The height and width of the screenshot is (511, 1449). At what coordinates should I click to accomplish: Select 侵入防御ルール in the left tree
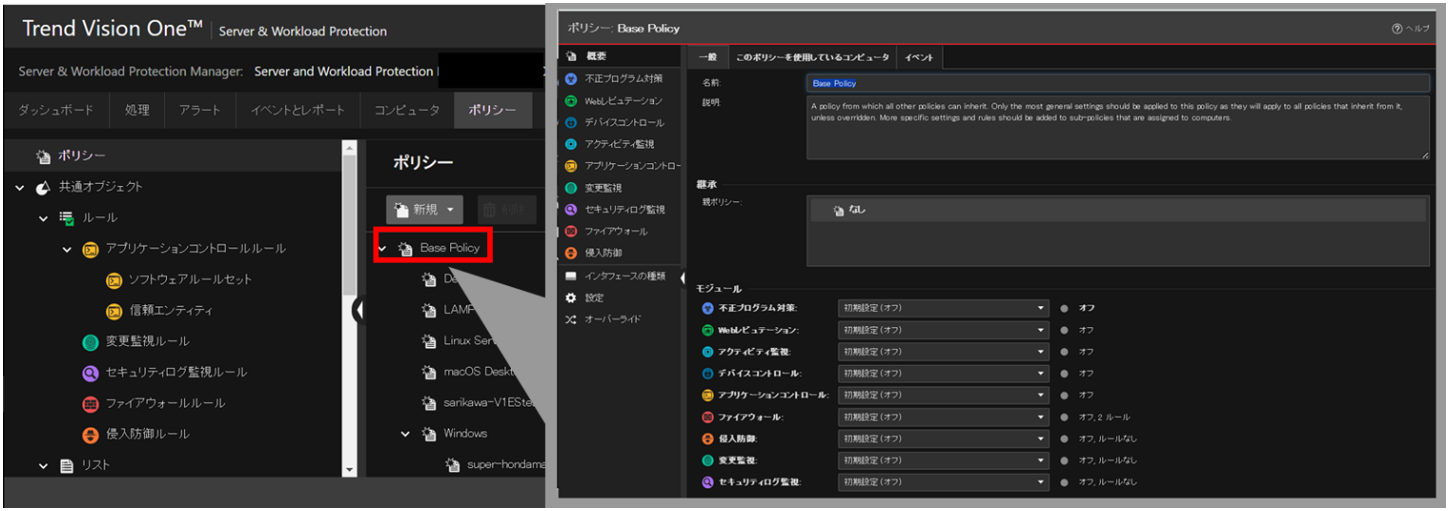click(147, 434)
